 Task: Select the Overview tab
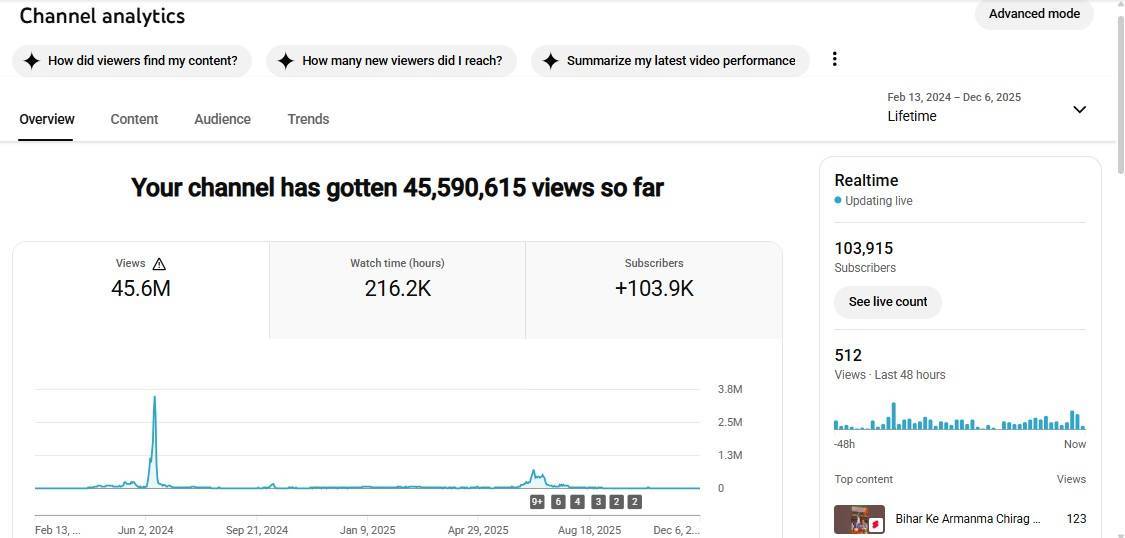(46, 119)
